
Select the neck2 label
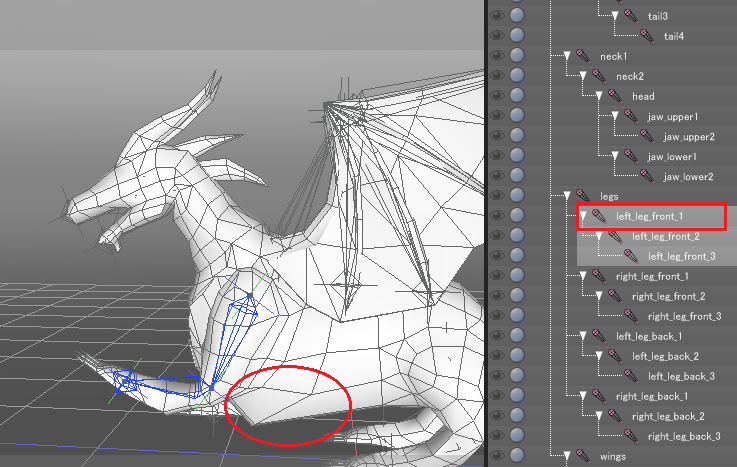630,76
